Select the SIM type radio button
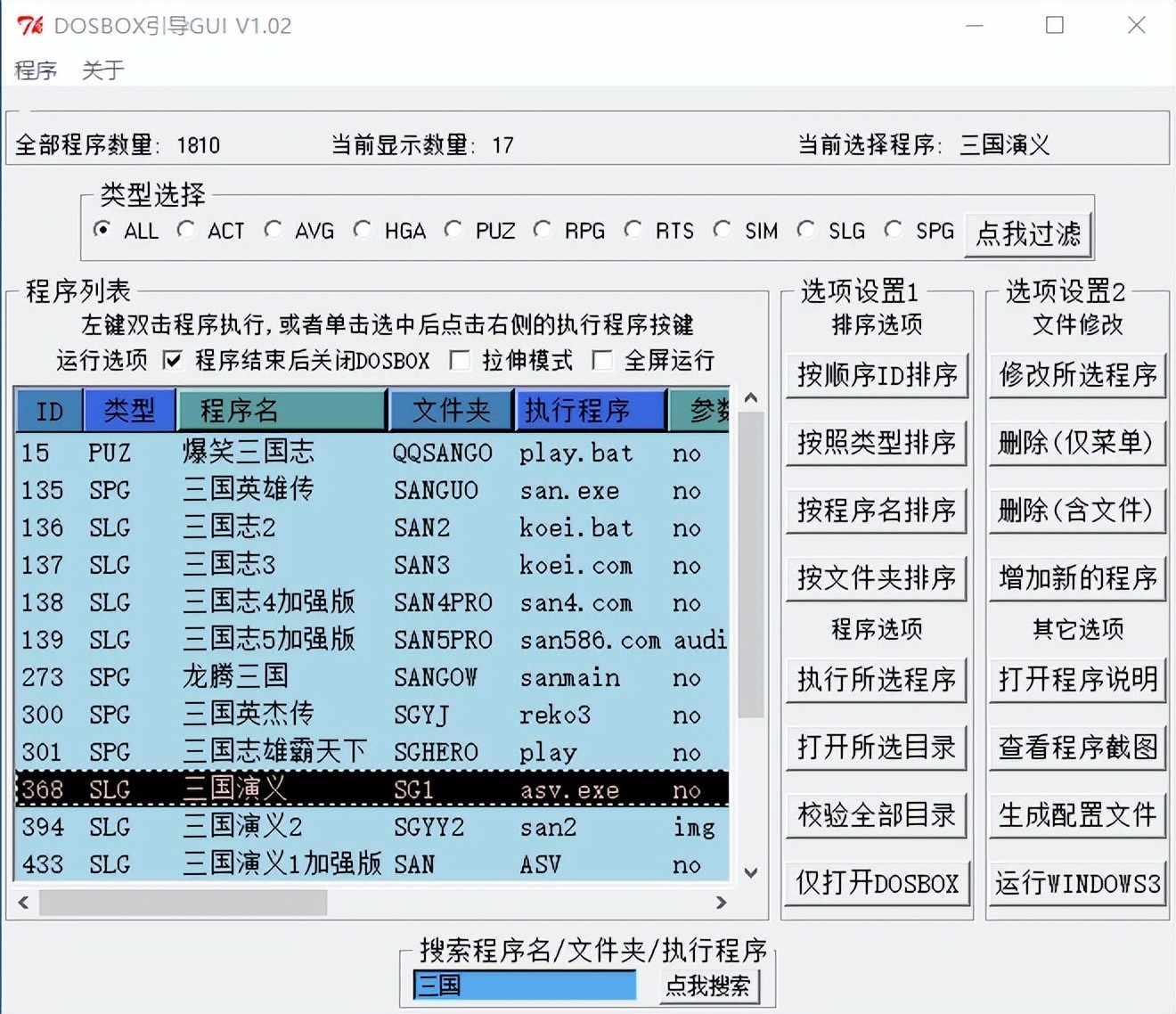Image resolution: width=1176 pixels, height=1014 pixels. 723,230
